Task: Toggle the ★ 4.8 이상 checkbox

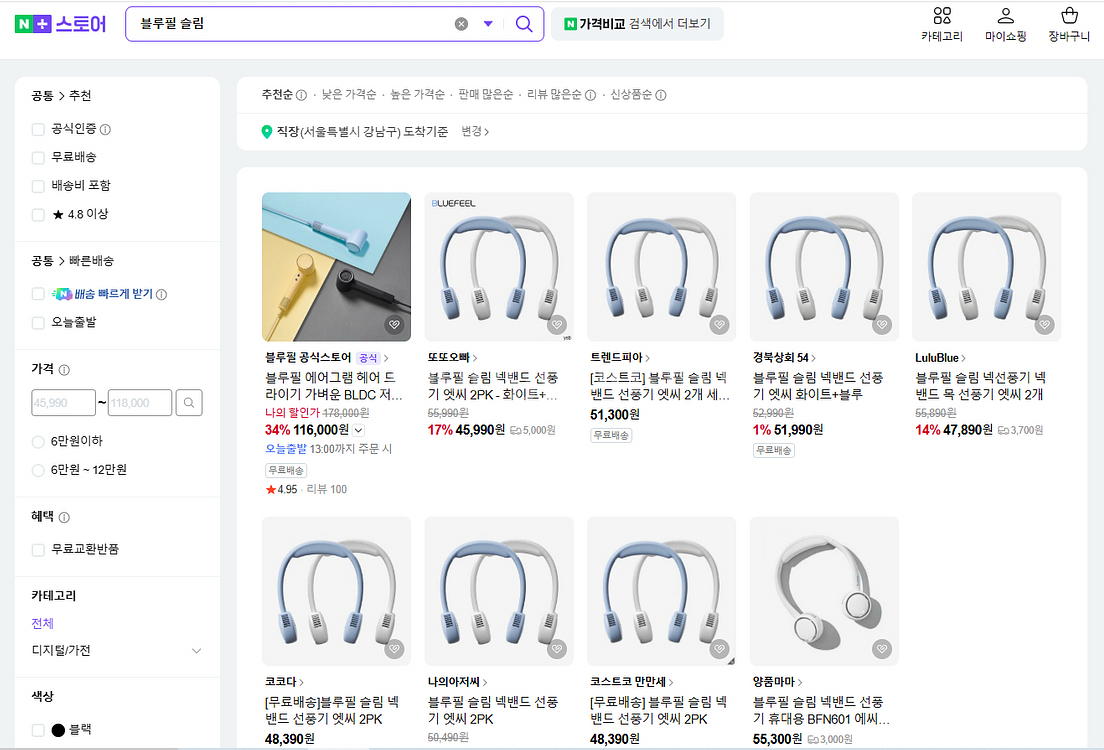Action: click(38, 214)
